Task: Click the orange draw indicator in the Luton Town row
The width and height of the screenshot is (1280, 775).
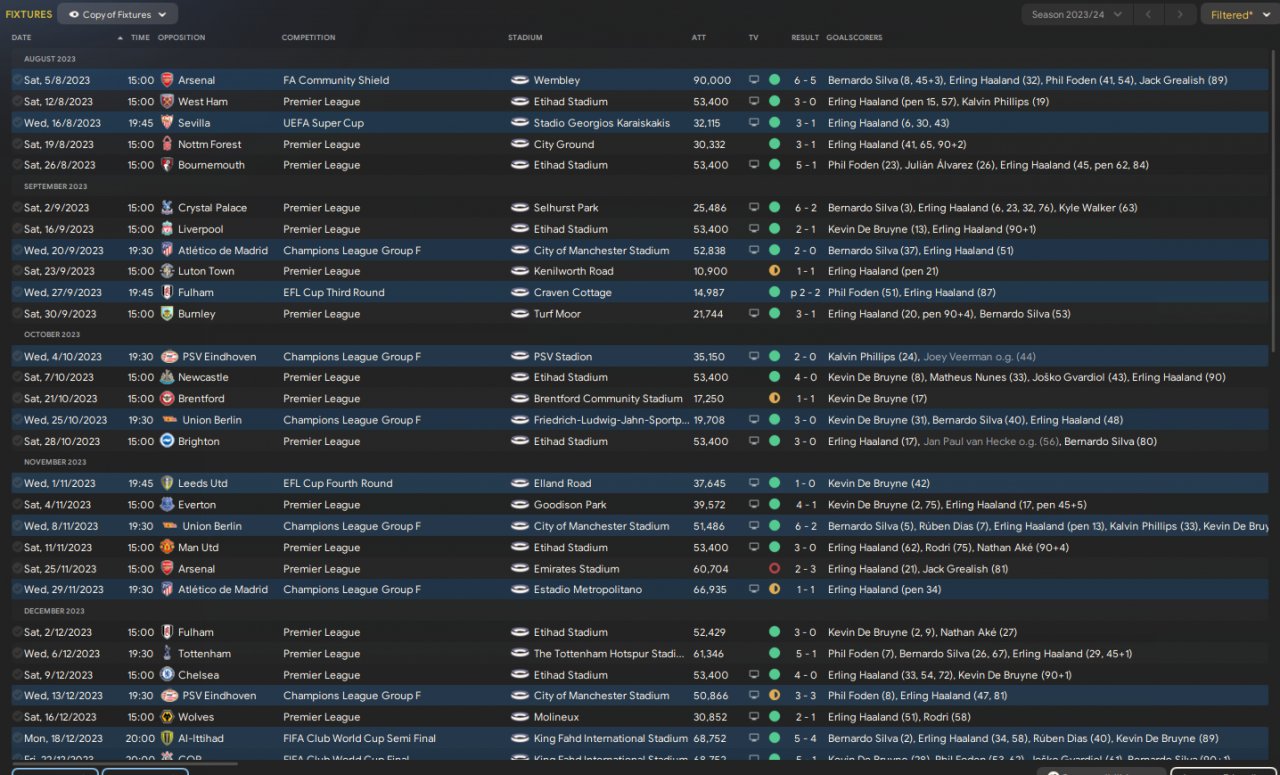Action: pyautogui.click(x=774, y=271)
